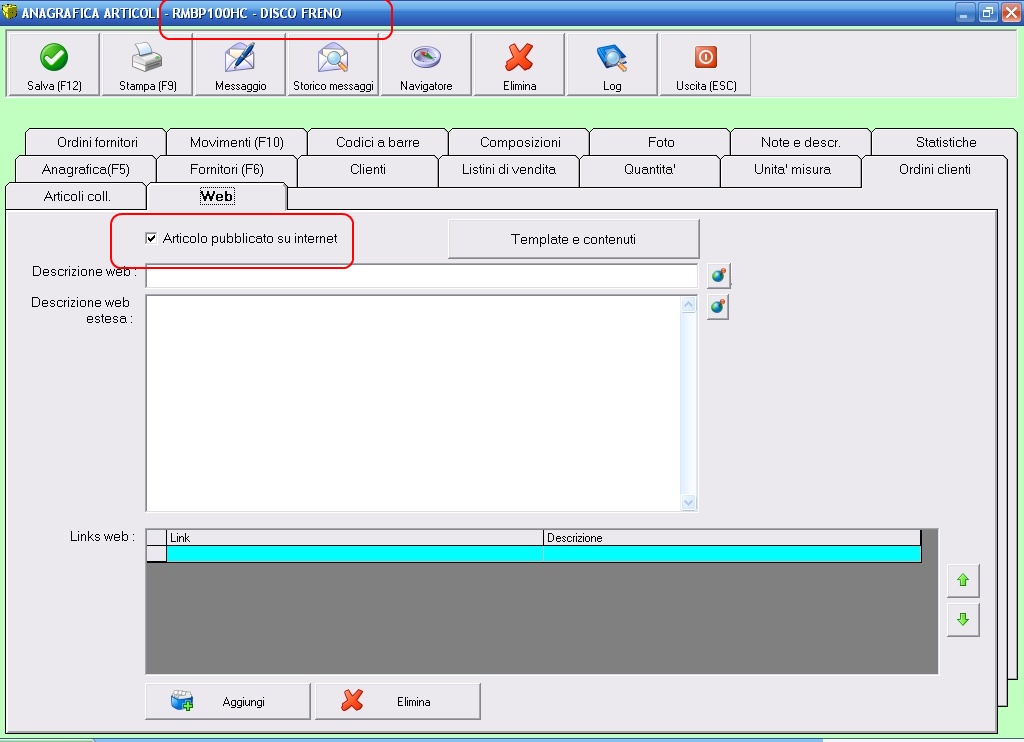
Task: Select the highlighted Descrizione cell in the first row
Action: pos(732,554)
